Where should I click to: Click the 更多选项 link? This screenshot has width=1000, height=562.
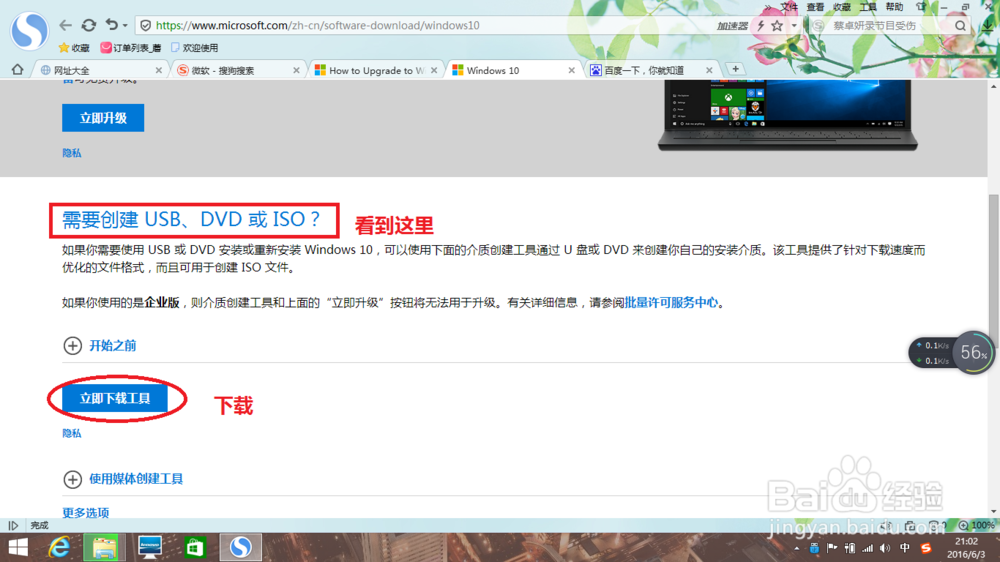85,512
